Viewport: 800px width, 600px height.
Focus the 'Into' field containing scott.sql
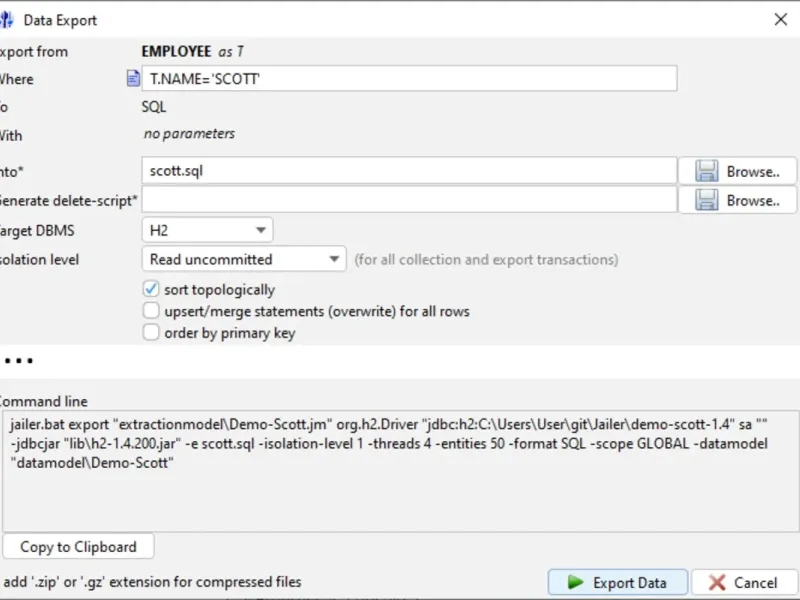410,171
